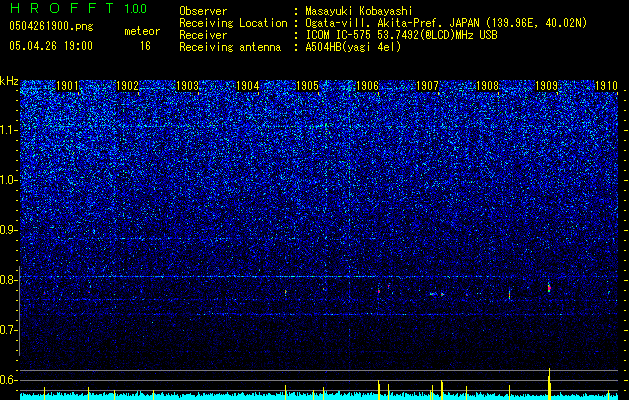Select antenna value A504HB(yagi 4el)
Screen dimensions: 629x400
click(353, 47)
